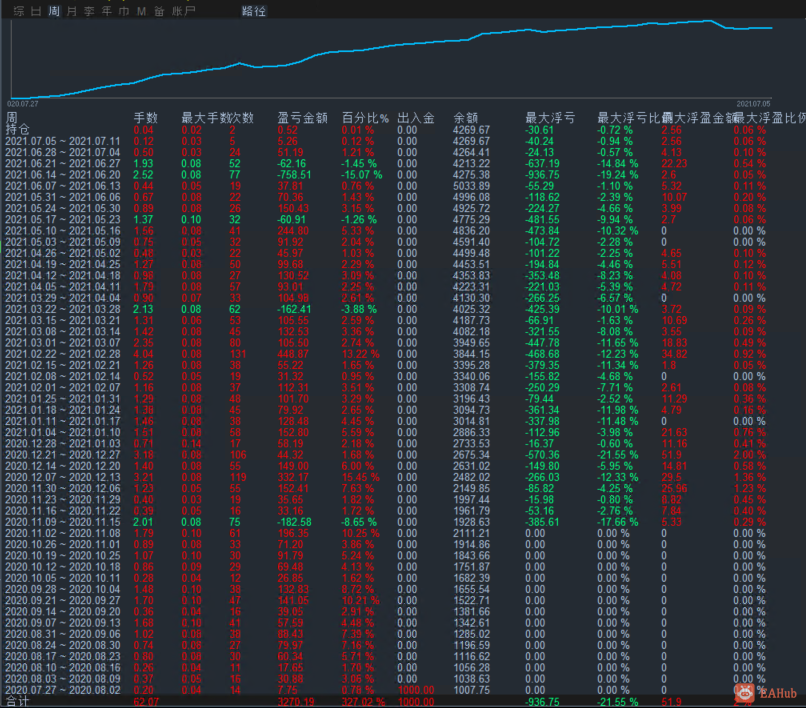
Task: Switch to the 日 daily tab
Action: [36, 11]
